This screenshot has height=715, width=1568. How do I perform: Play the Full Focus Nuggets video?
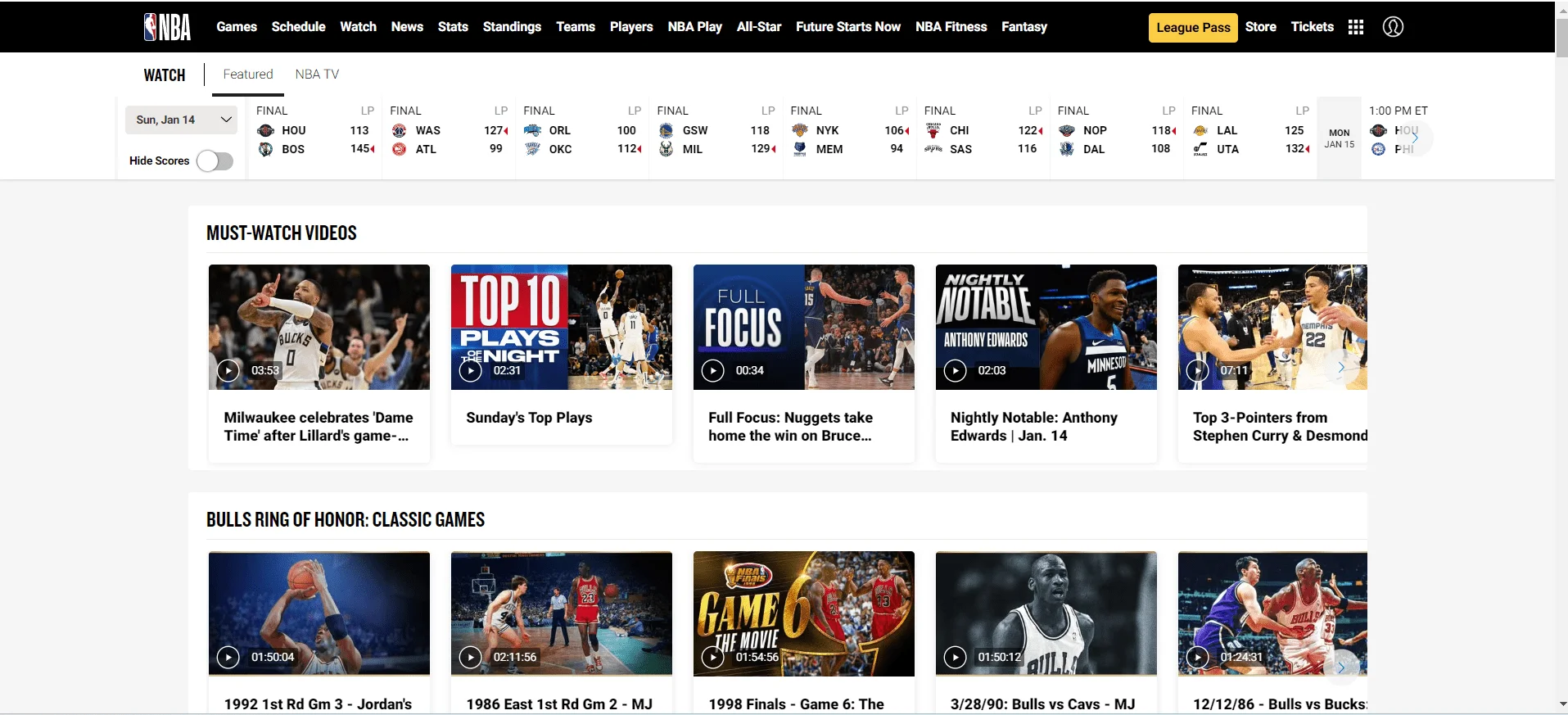pos(712,370)
